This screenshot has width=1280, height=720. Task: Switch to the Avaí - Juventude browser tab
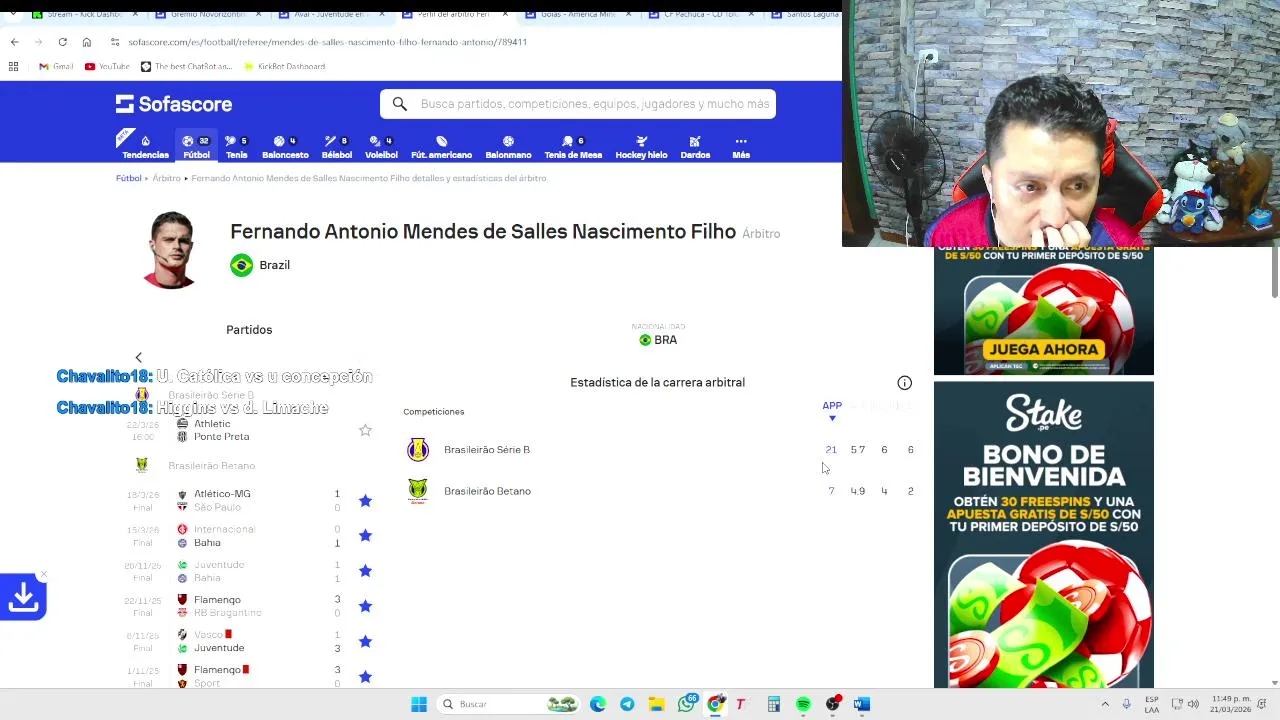click(330, 14)
